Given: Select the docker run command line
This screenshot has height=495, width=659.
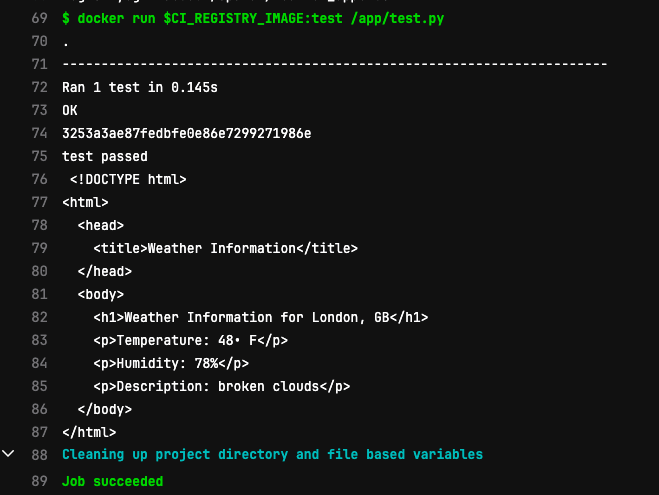Looking at the screenshot, I should [253, 18].
